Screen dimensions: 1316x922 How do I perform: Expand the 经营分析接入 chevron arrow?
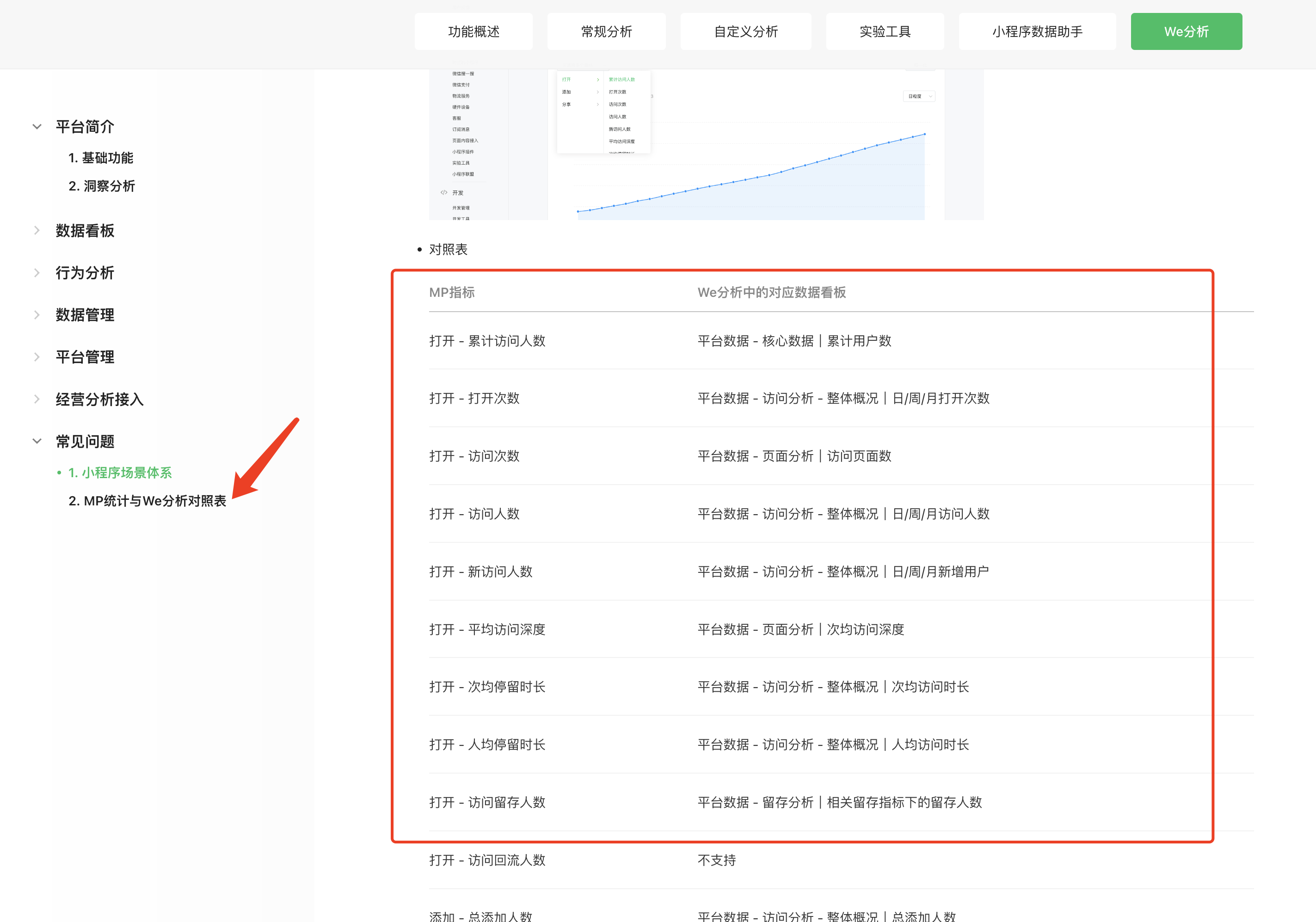[x=37, y=399]
